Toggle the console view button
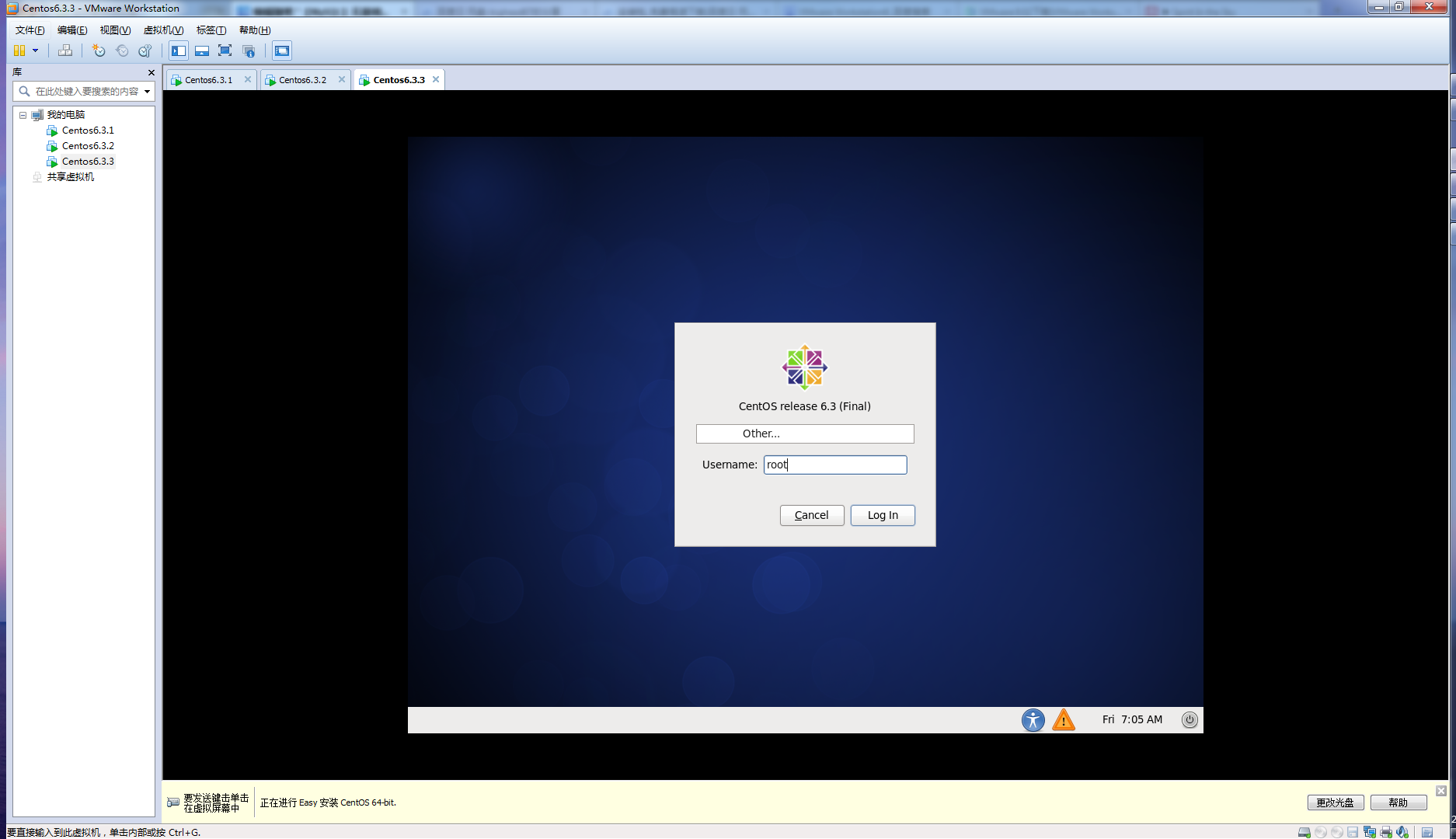 coord(282,50)
